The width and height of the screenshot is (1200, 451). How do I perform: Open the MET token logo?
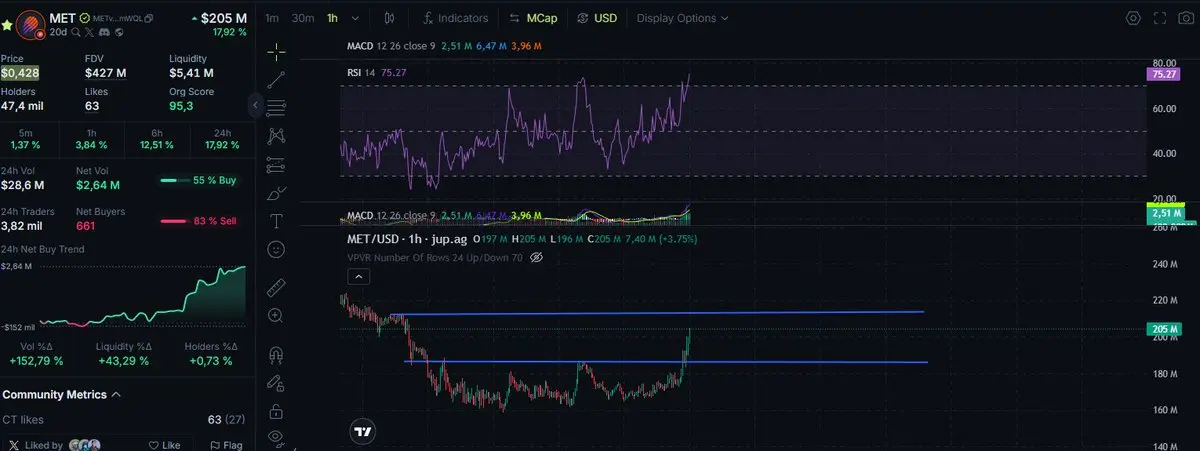point(32,24)
